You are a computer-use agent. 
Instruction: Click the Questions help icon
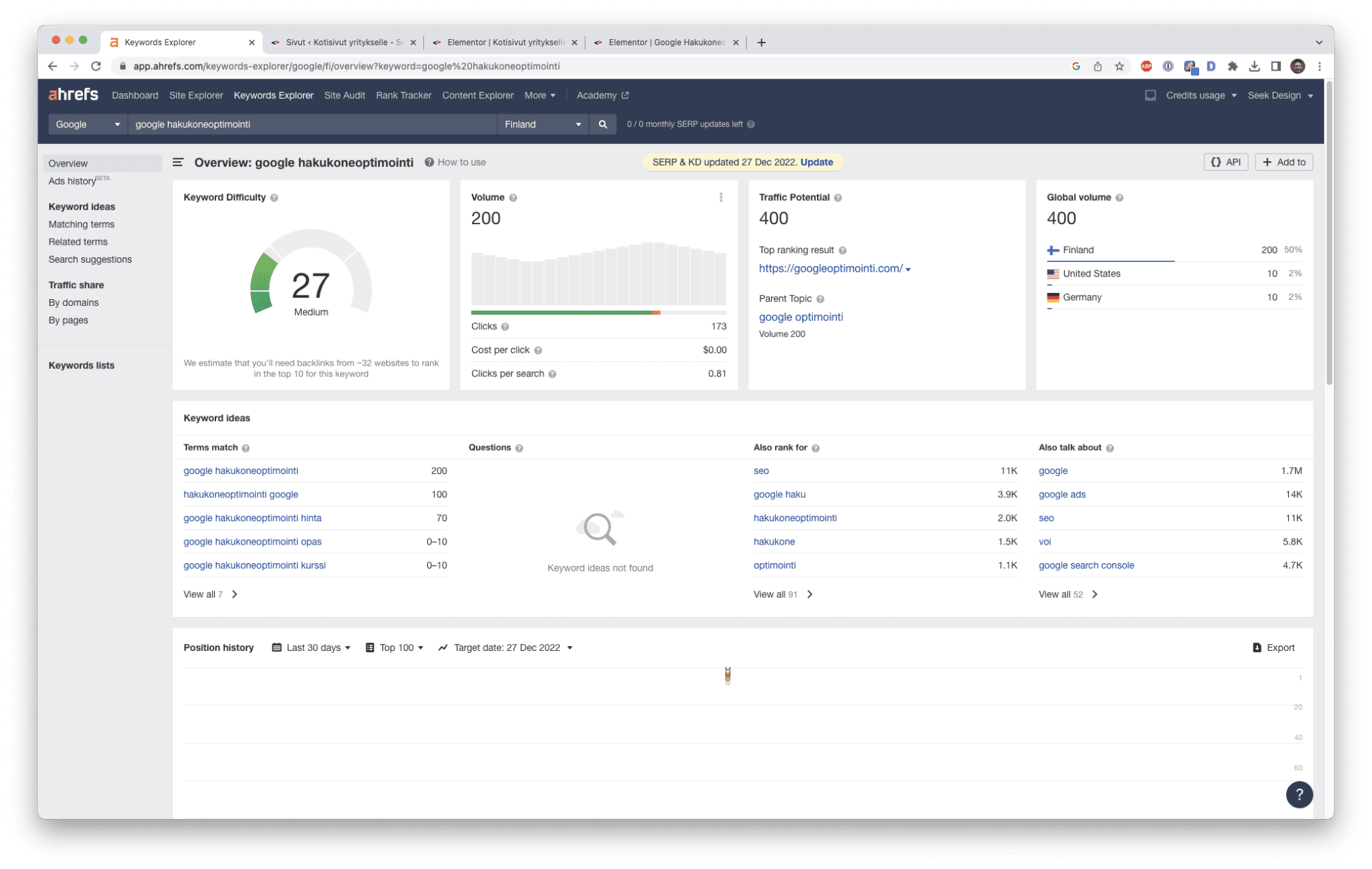point(519,448)
